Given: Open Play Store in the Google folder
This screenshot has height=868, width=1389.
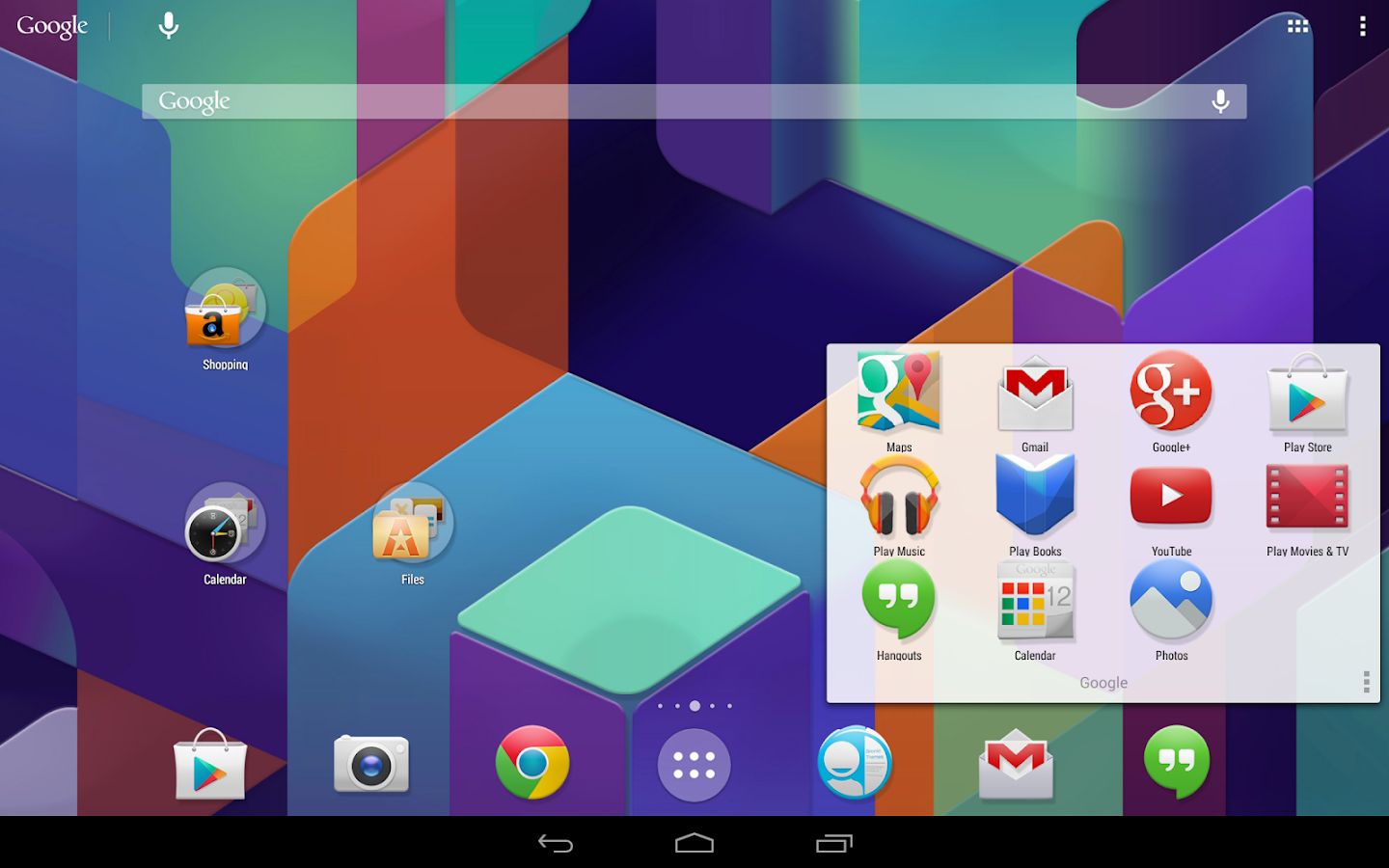Looking at the screenshot, I should point(1307,393).
